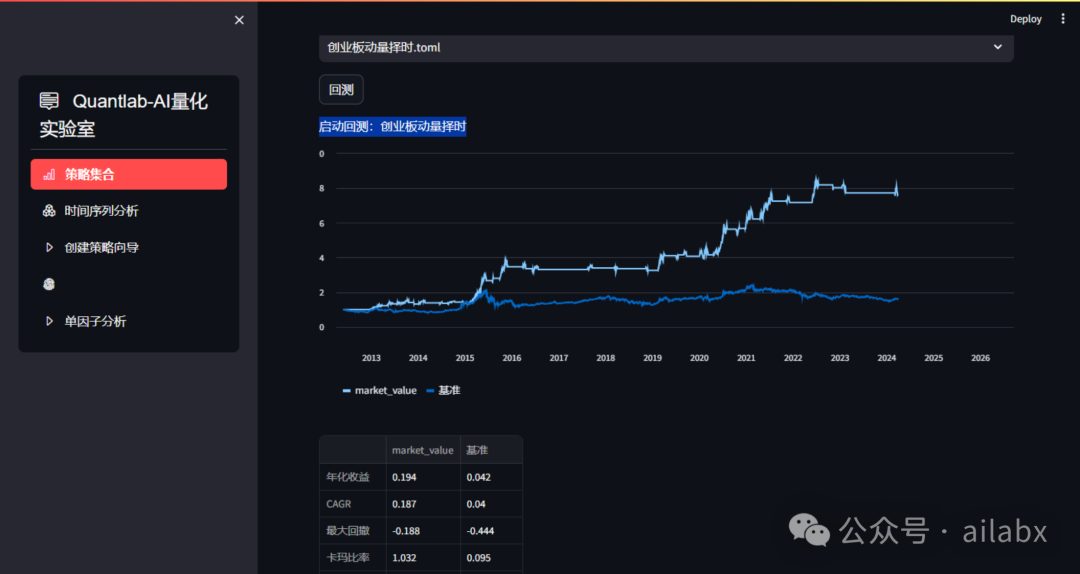Toggle market_value series in chart legend
Screen dimensions: 1080x574
pyautogui.click(x=380, y=391)
